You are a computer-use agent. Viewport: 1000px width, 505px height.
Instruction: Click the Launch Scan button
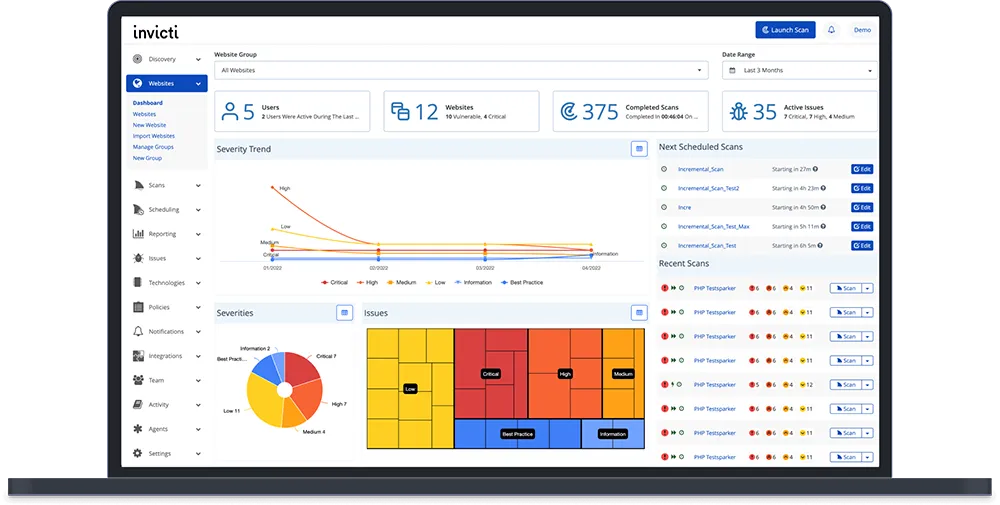[x=785, y=30]
